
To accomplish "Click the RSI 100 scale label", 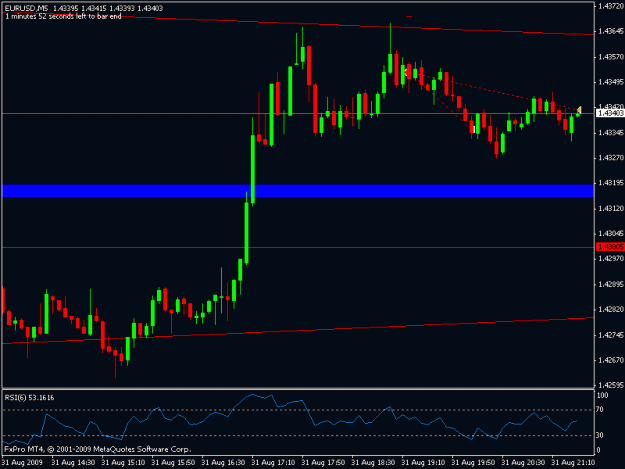I will (x=602, y=396).
